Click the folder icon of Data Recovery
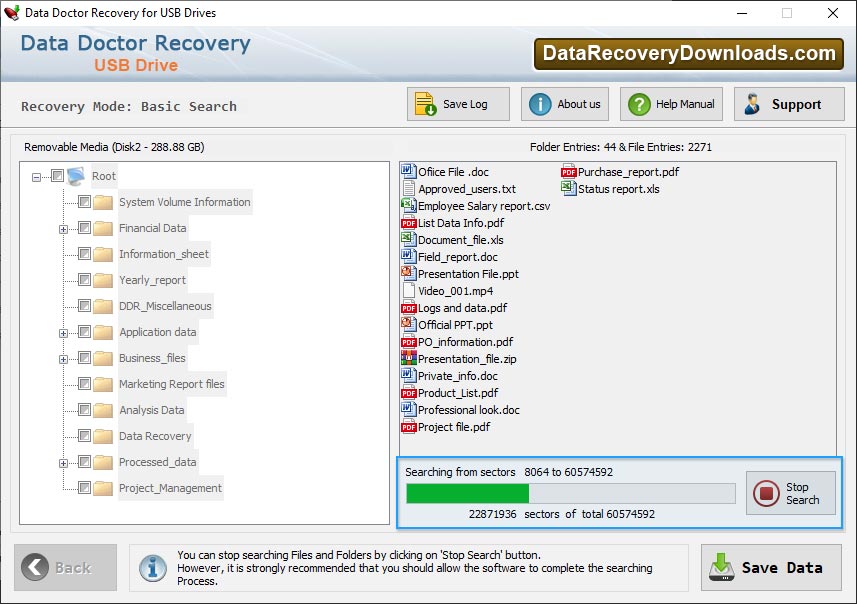The width and height of the screenshot is (857, 604). (x=103, y=436)
